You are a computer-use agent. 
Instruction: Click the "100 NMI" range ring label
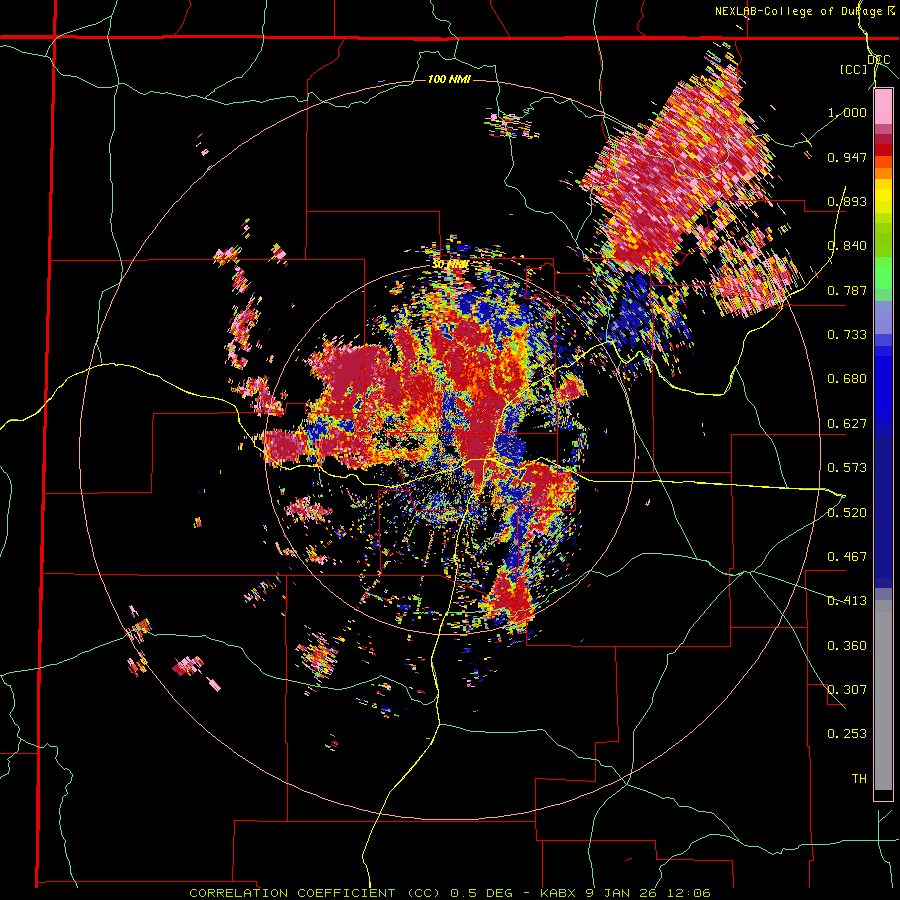pos(449,79)
